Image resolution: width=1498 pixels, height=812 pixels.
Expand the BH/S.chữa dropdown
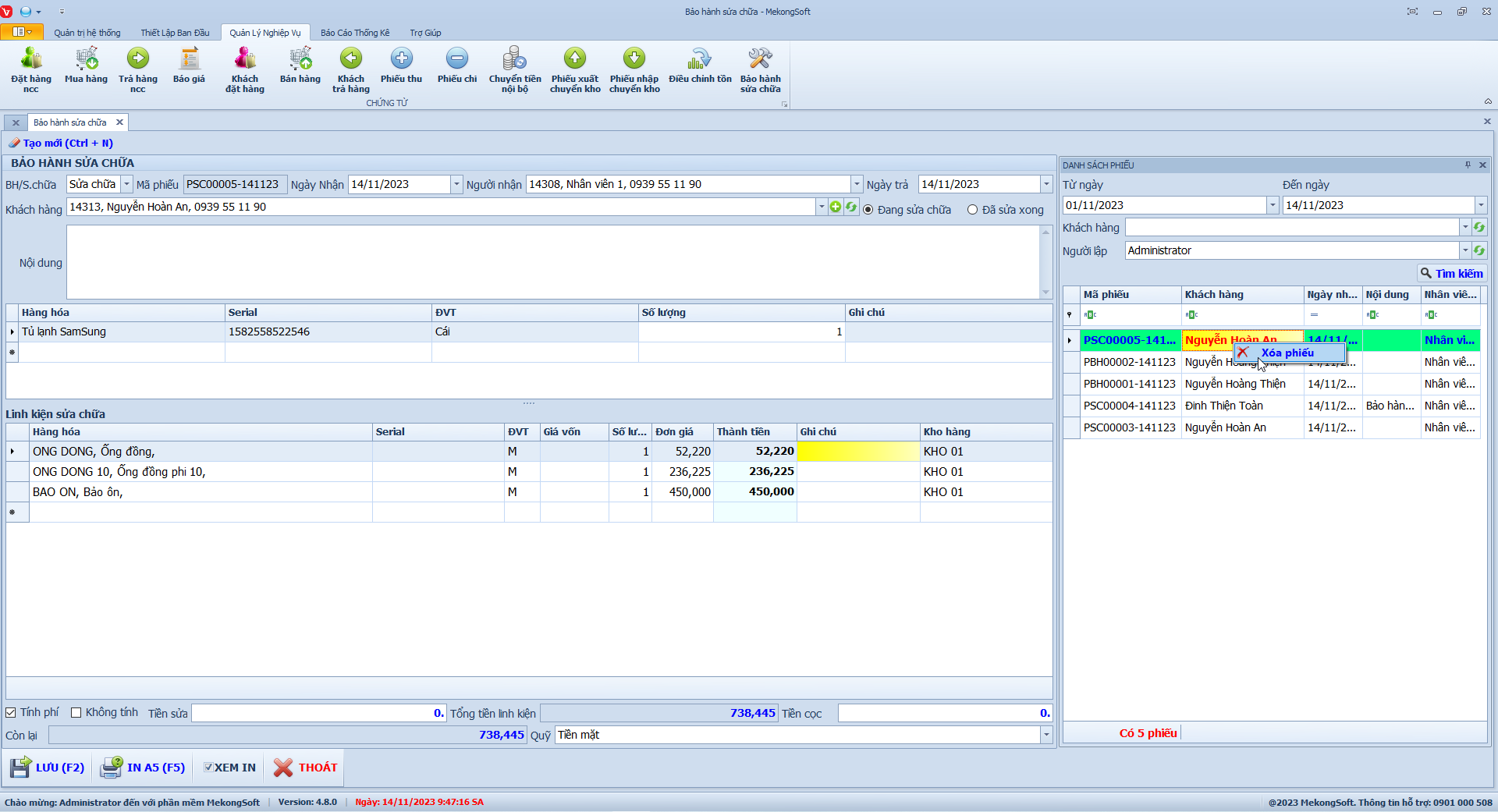click(x=126, y=185)
